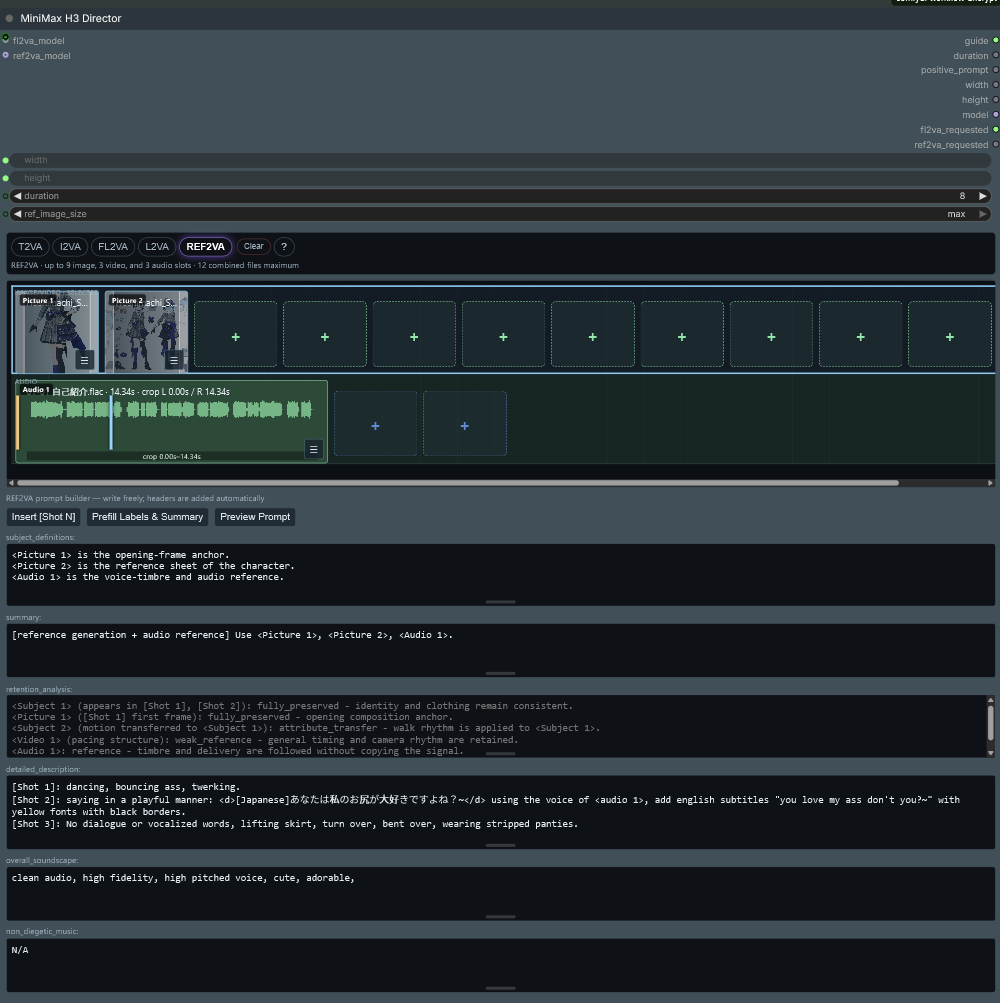Click the guide output port

(996, 40)
